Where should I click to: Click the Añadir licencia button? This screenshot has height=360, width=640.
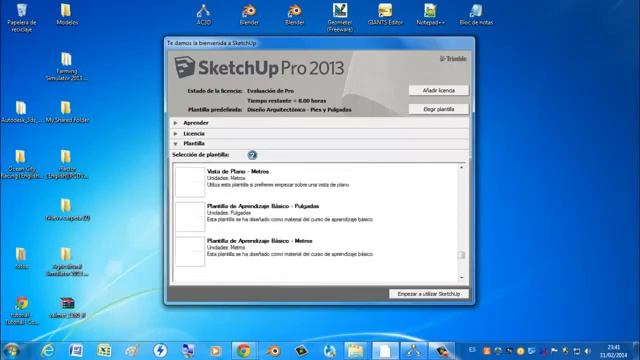[x=439, y=90]
